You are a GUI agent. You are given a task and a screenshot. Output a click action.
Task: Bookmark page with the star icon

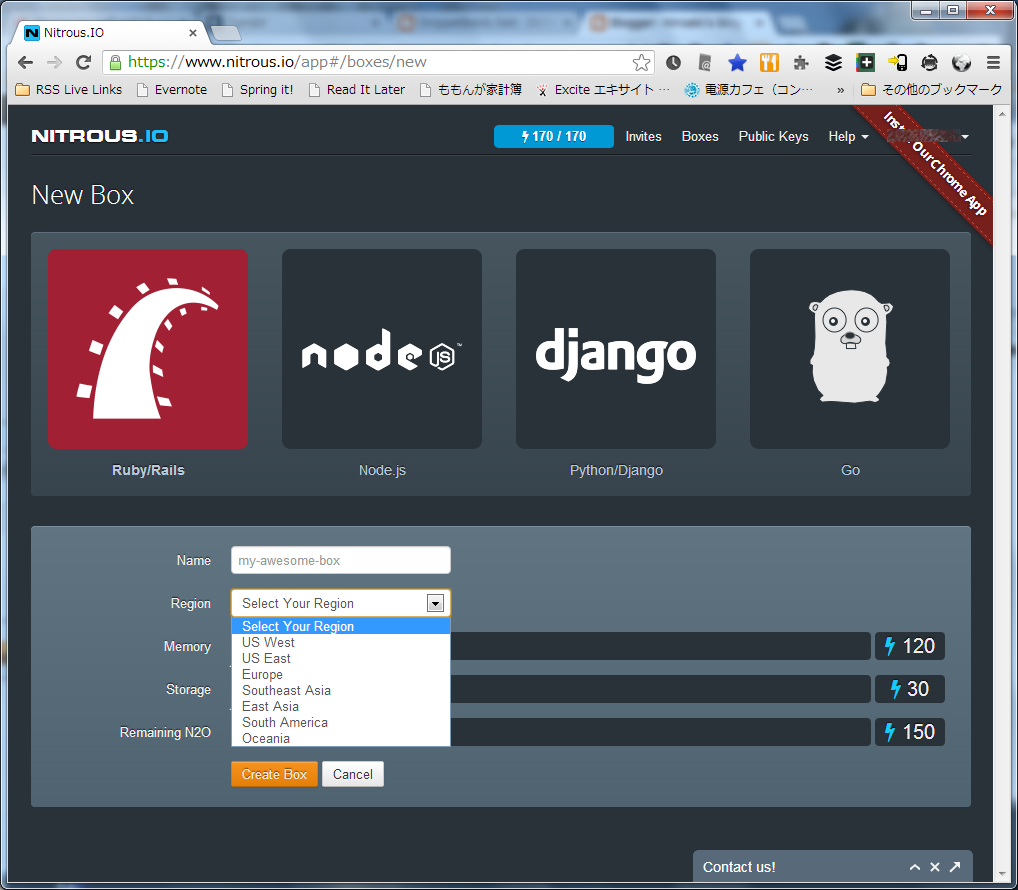[x=641, y=62]
